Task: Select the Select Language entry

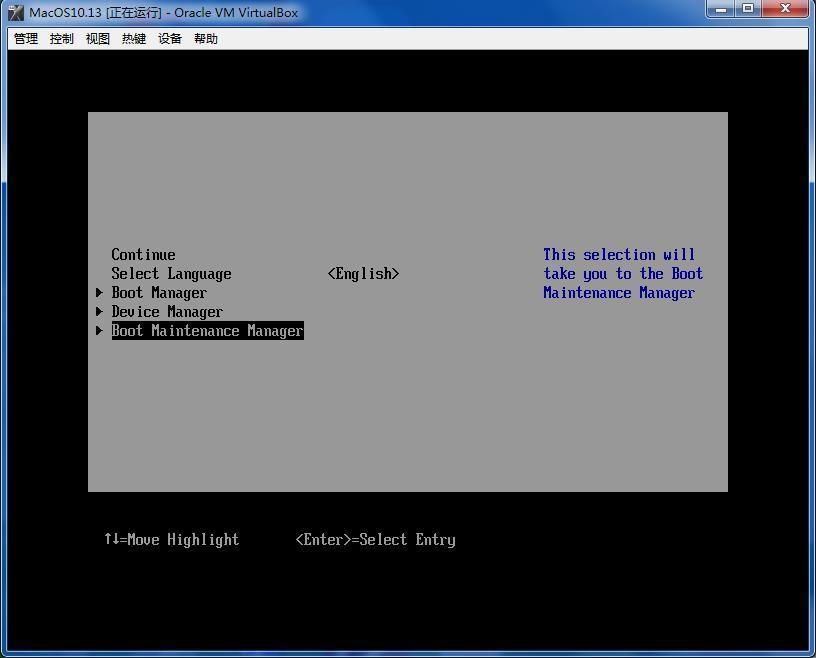Action: point(171,274)
